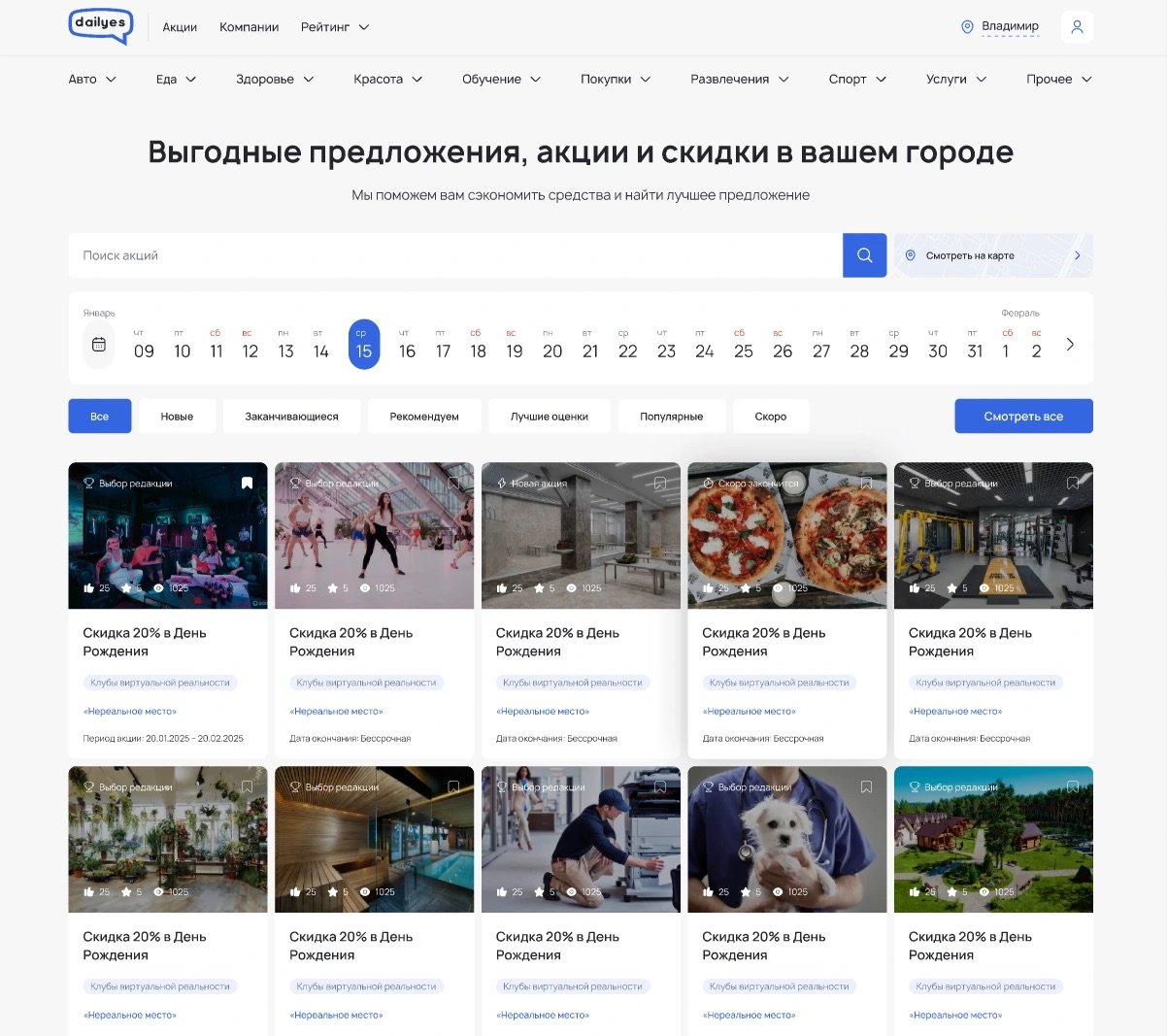Open the Компании menu item
The width and height of the screenshot is (1167, 1036).
(x=249, y=27)
